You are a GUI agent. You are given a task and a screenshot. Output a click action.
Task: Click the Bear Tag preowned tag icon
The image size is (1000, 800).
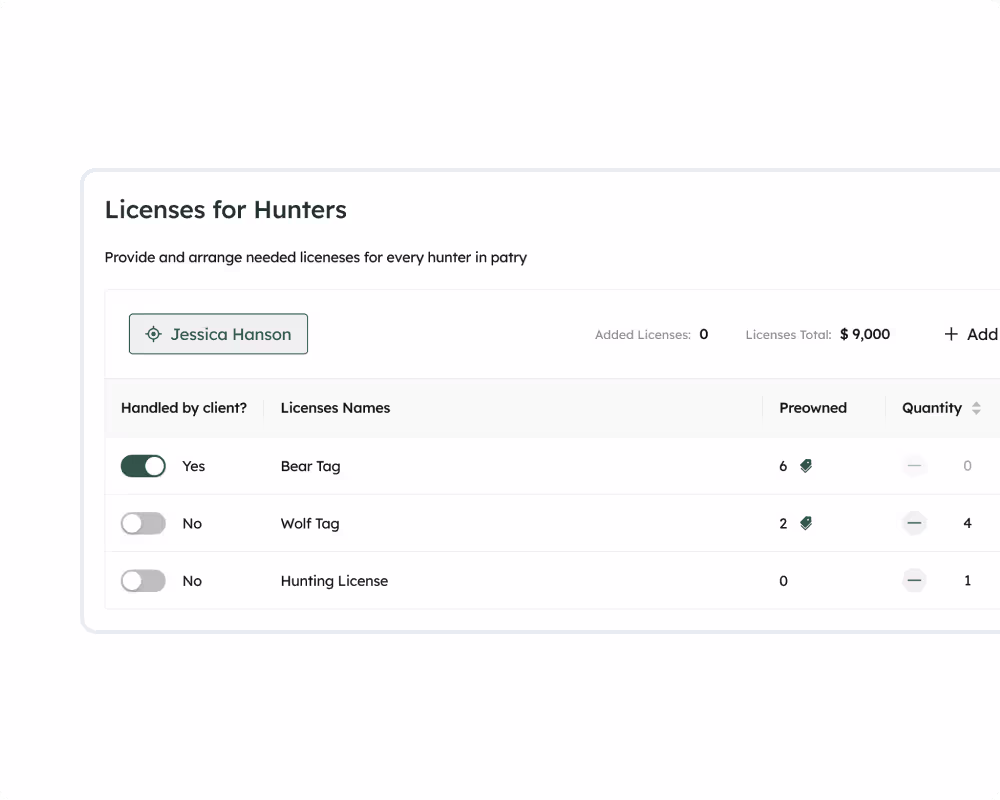point(806,466)
